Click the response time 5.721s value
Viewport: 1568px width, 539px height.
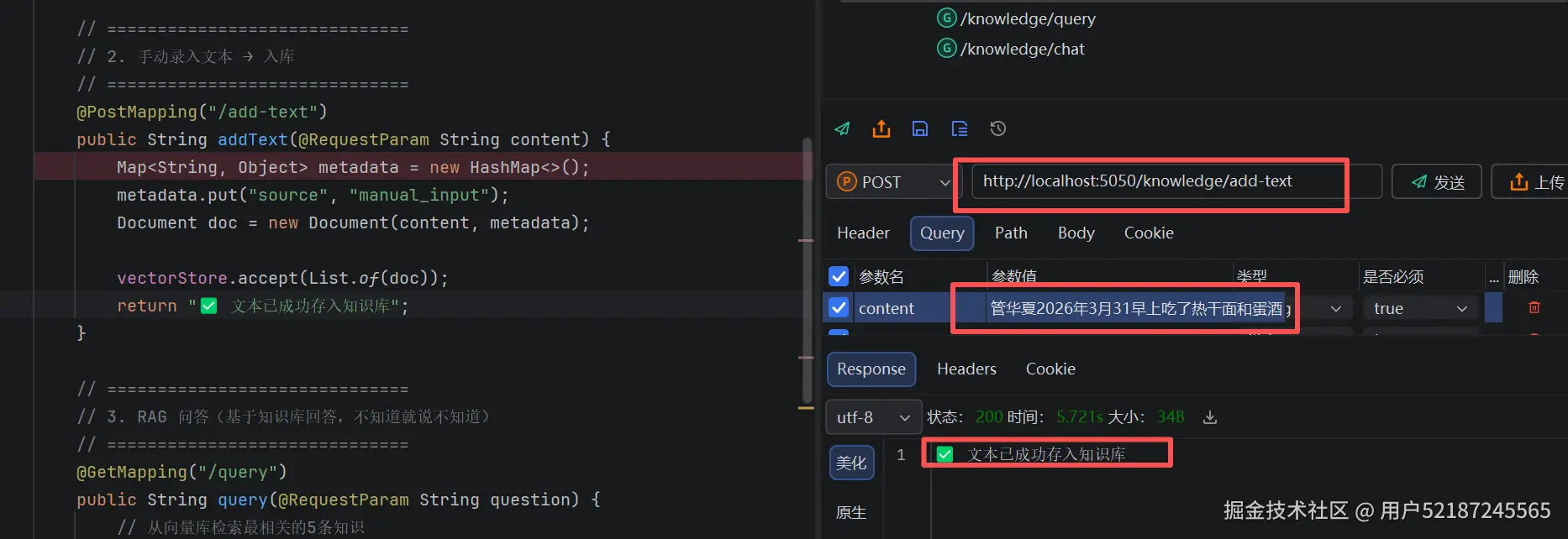point(1080,417)
